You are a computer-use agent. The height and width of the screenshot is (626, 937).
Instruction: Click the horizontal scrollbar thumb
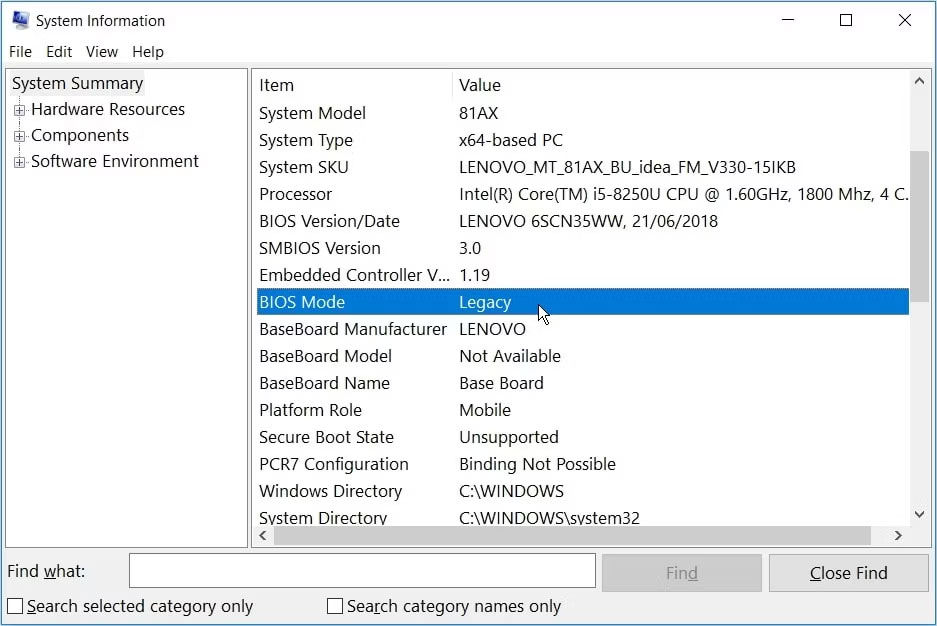pos(572,535)
